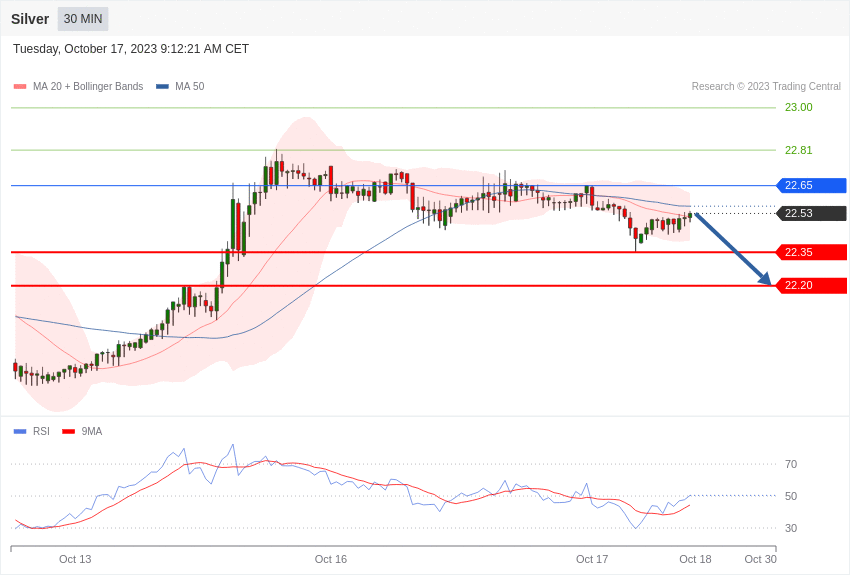
Task: Click the 30 MIN timeframe badge
Action: tap(83, 19)
